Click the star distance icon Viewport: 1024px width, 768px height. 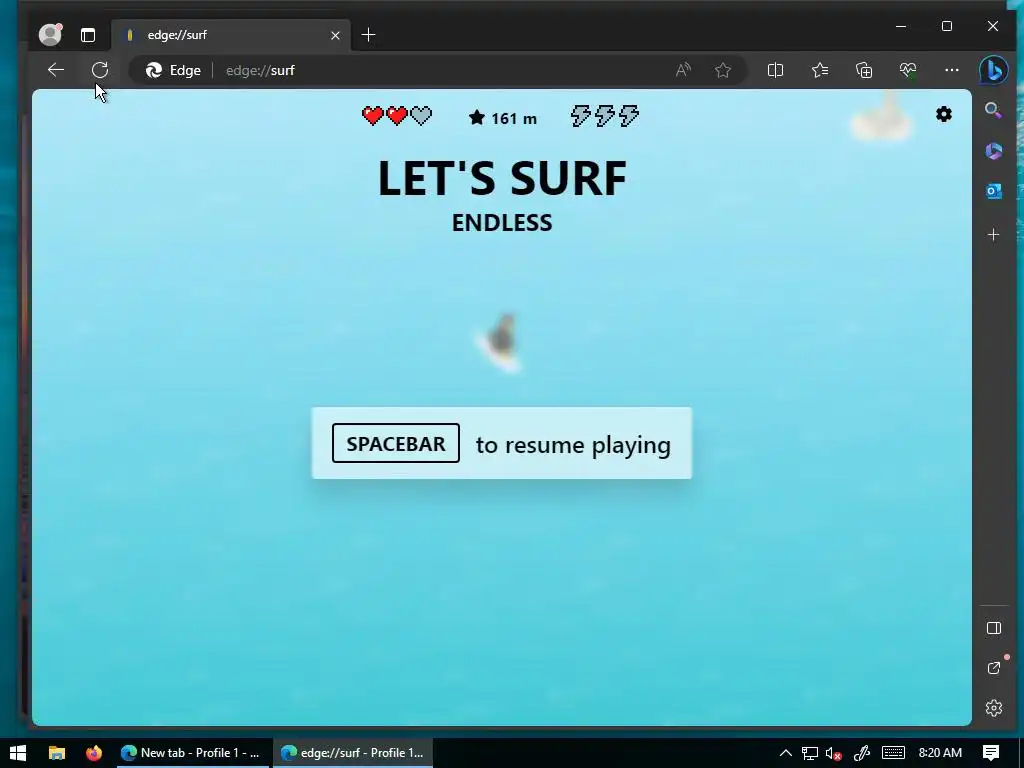(477, 118)
